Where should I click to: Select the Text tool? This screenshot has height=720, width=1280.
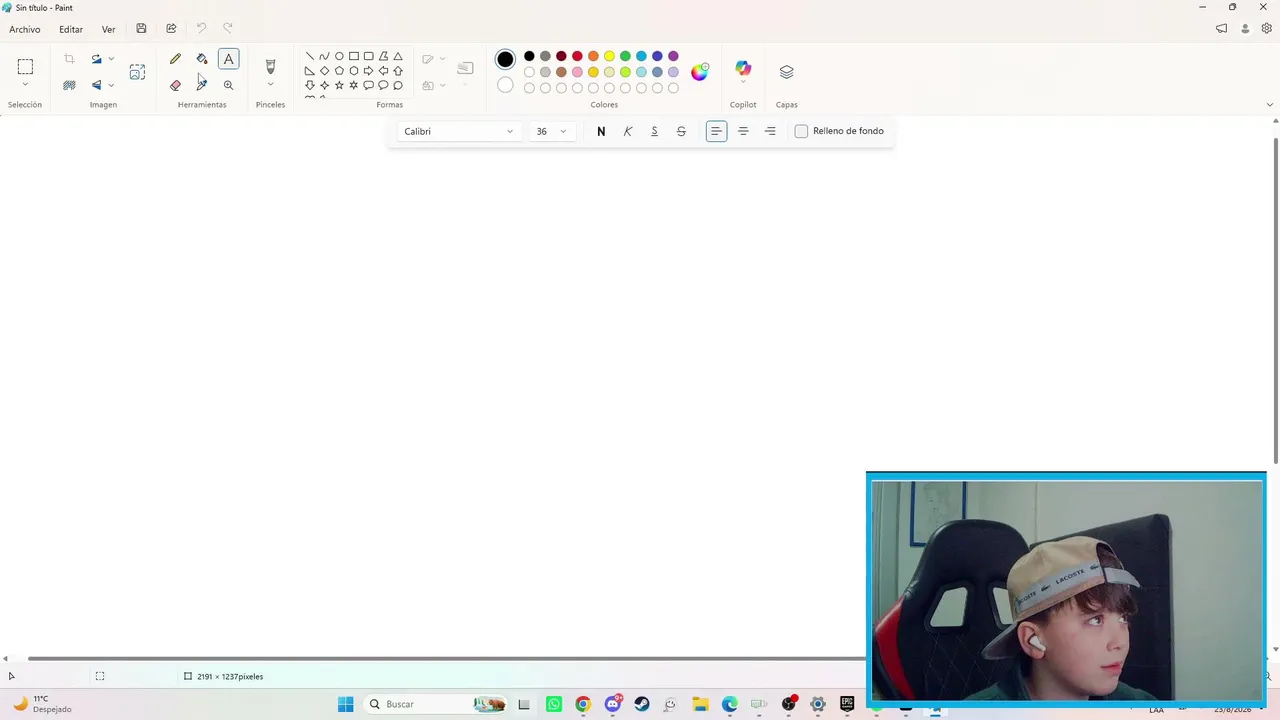click(x=229, y=59)
